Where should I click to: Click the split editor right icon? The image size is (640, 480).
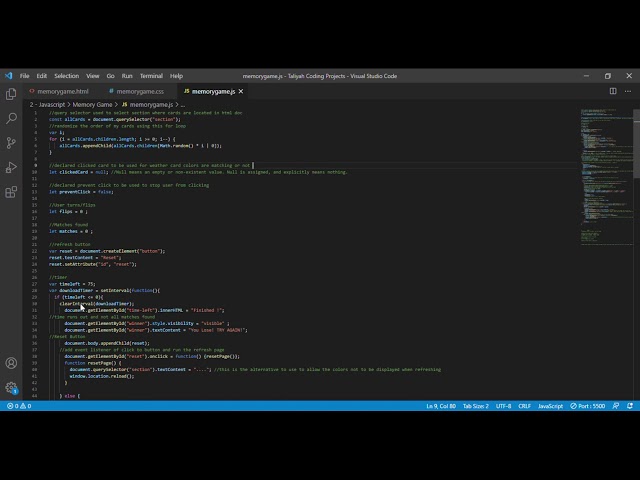pos(613,91)
